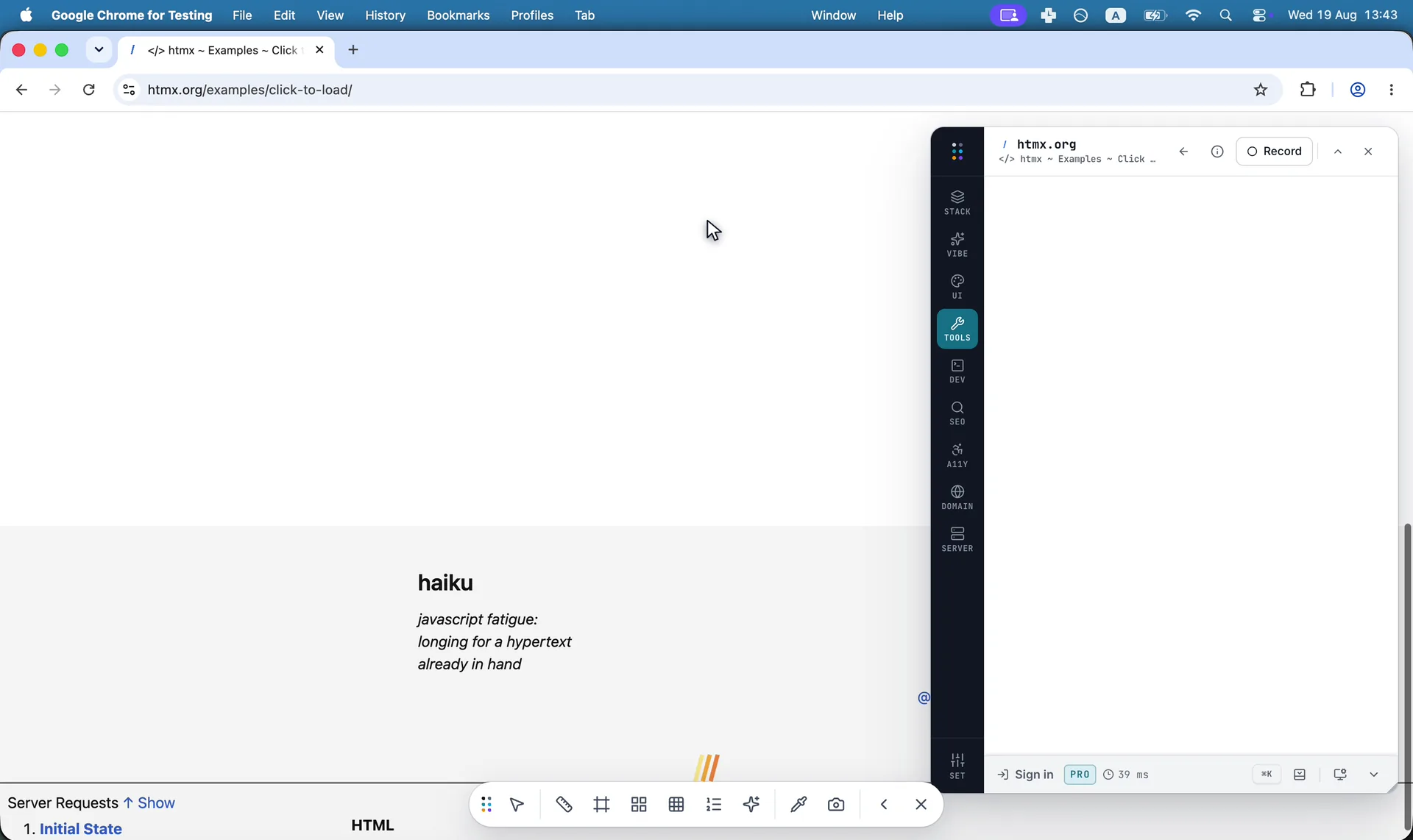Open the monitor display settings icon
The image size is (1413, 840).
(x=1340, y=775)
